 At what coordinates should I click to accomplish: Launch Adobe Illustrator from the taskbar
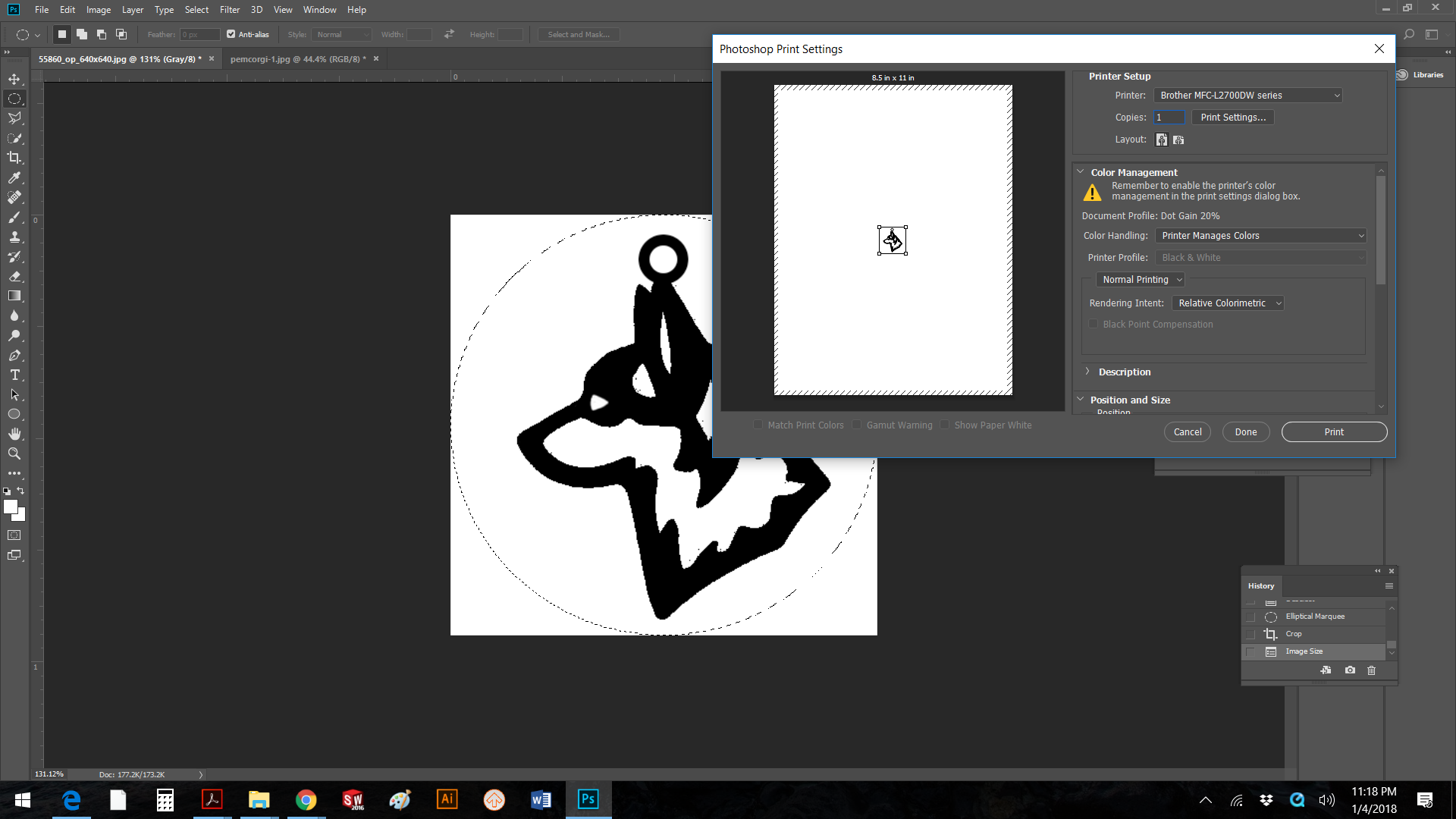[447, 799]
